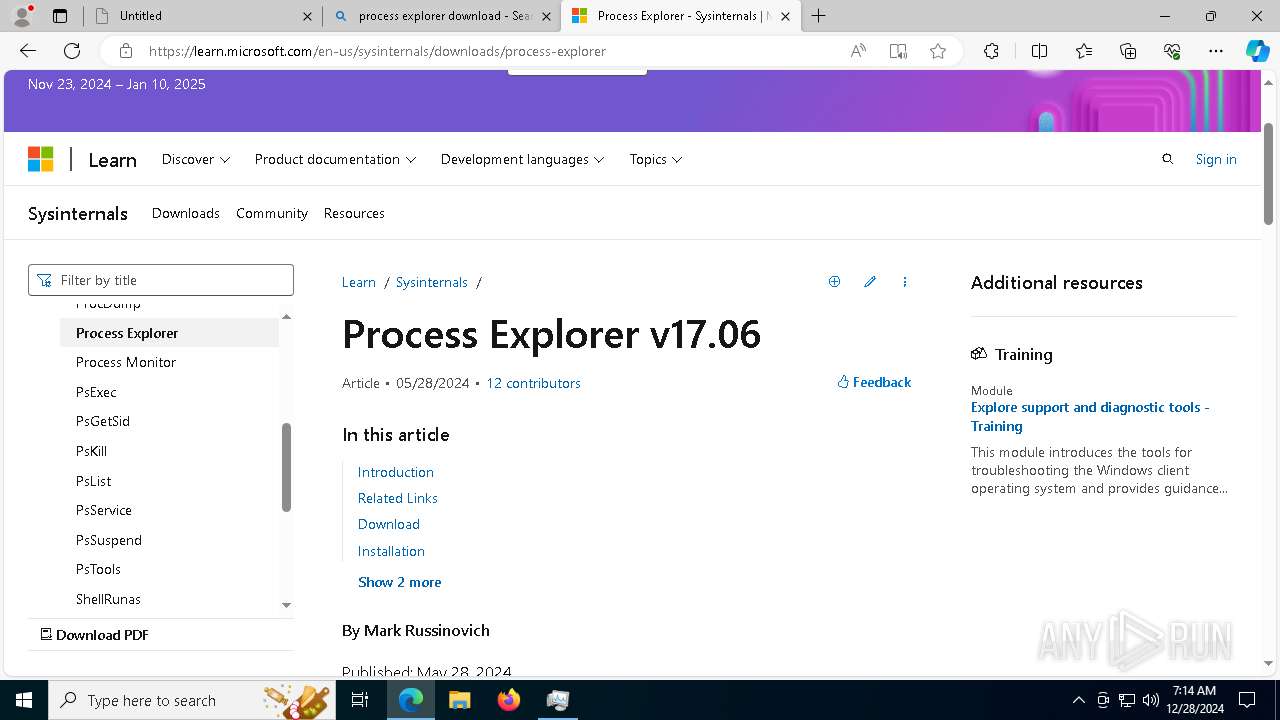This screenshot has height=720, width=1280.
Task: Go back with the browser back arrow
Action: 28,51
